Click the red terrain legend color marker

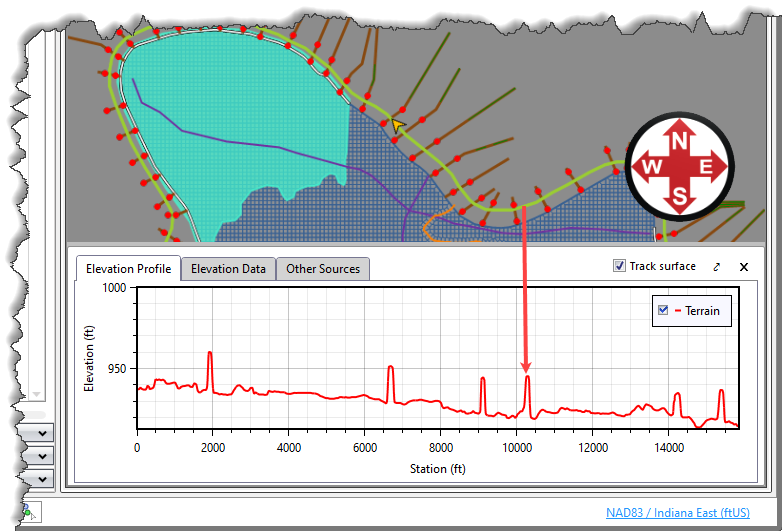(678, 311)
